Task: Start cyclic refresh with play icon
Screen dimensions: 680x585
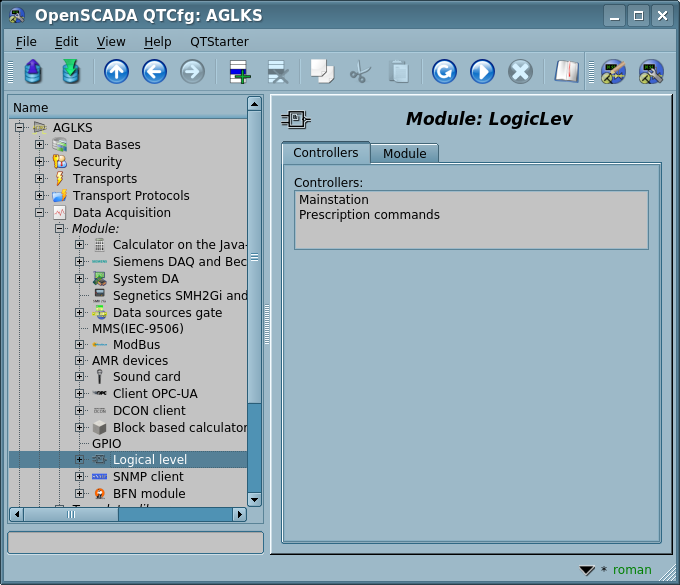Action: tap(482, 72)
